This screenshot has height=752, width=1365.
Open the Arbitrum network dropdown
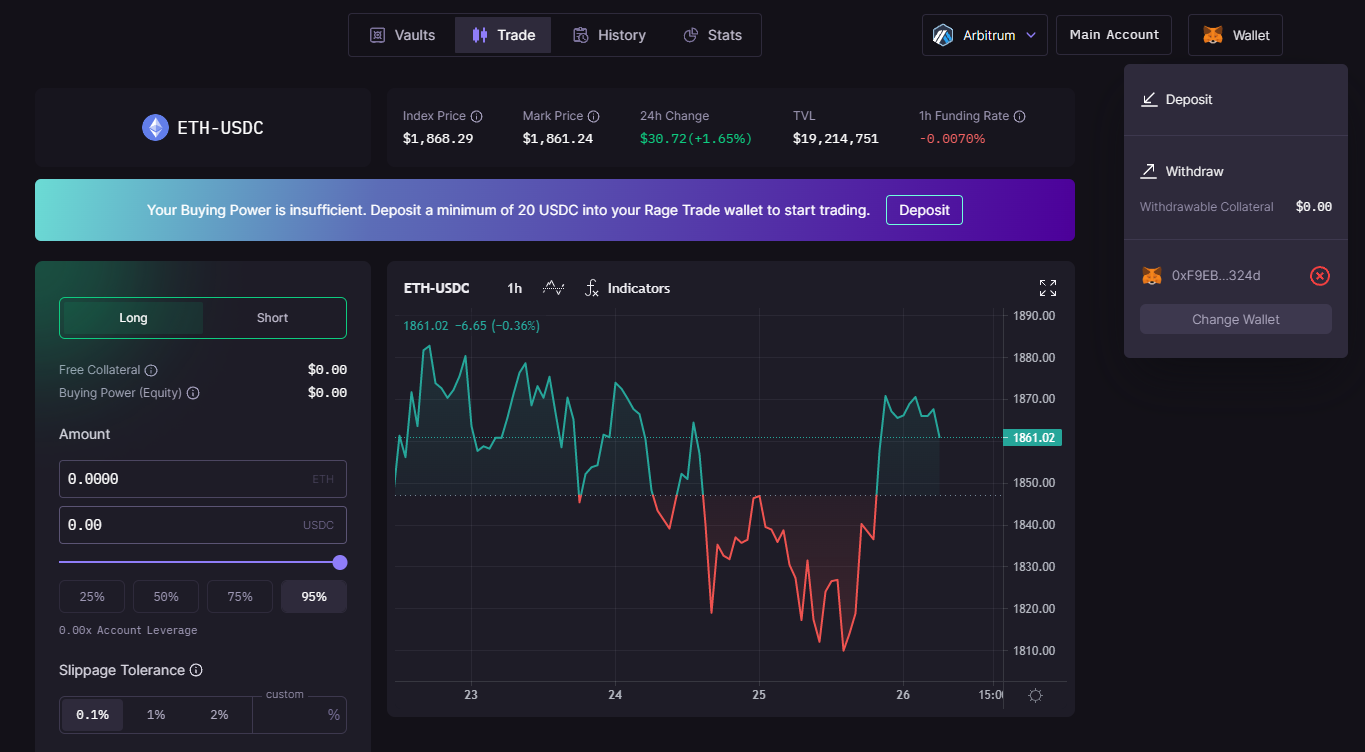(x=984, y=35)
